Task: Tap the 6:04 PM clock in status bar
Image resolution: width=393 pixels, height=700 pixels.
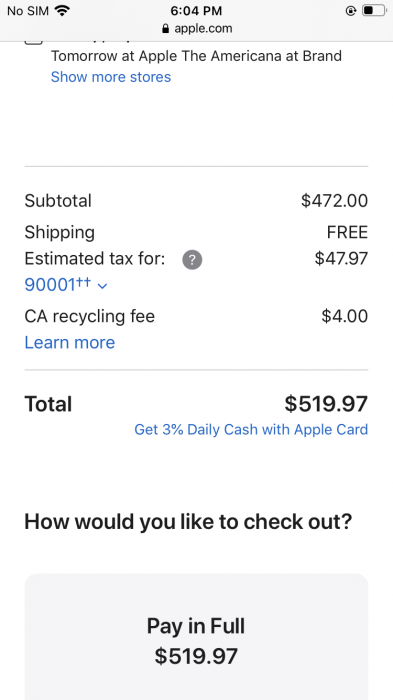Action: (196, 10)
